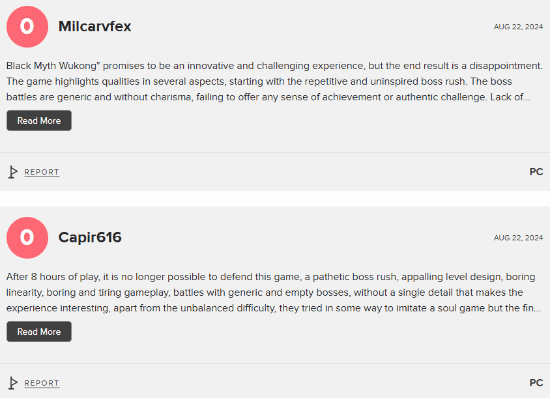Report the Milcarvfex review via REPORT link
Image resolution: width=550 pixels, height=398 pixels.
pyautogui.click(x=41, y=172)
